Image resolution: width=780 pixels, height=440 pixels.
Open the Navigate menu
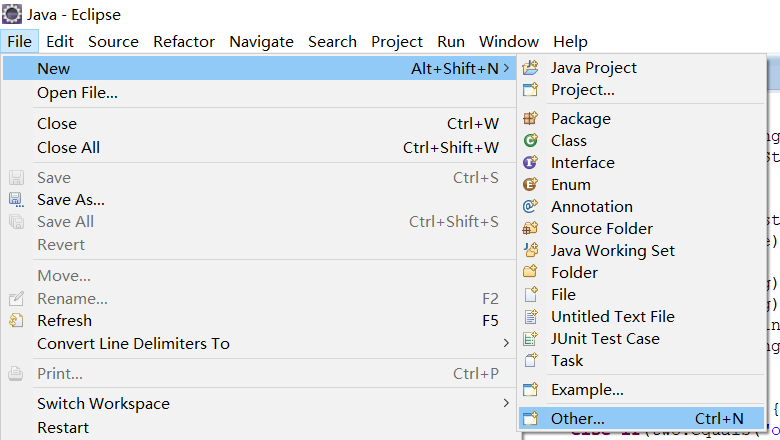coord(262,41)
